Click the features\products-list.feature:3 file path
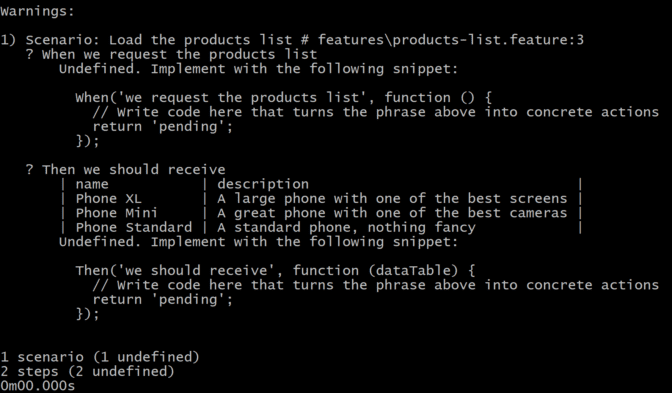This screenshot has width=672, height=393. [450, 40]
